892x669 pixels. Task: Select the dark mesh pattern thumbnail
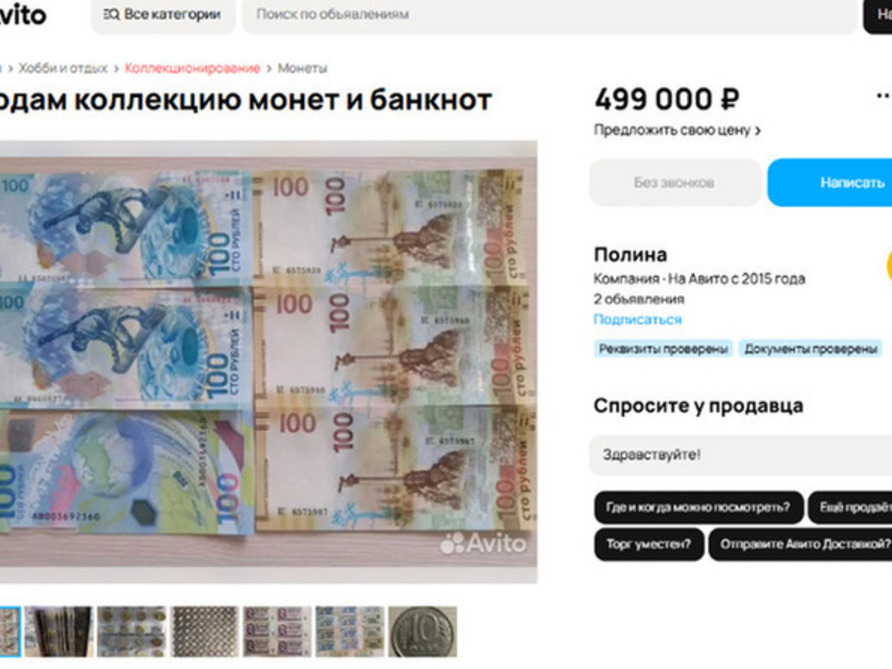pos(204,631)
